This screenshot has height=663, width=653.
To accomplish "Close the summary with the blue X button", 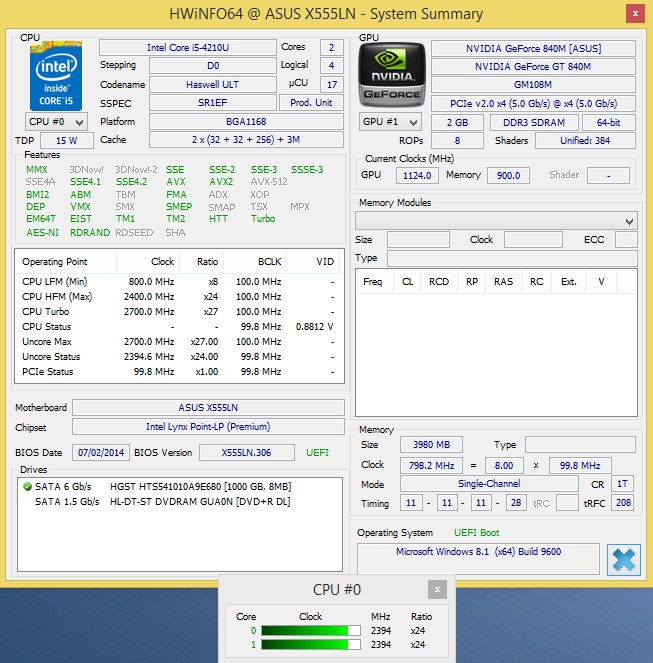I will 624,560.
